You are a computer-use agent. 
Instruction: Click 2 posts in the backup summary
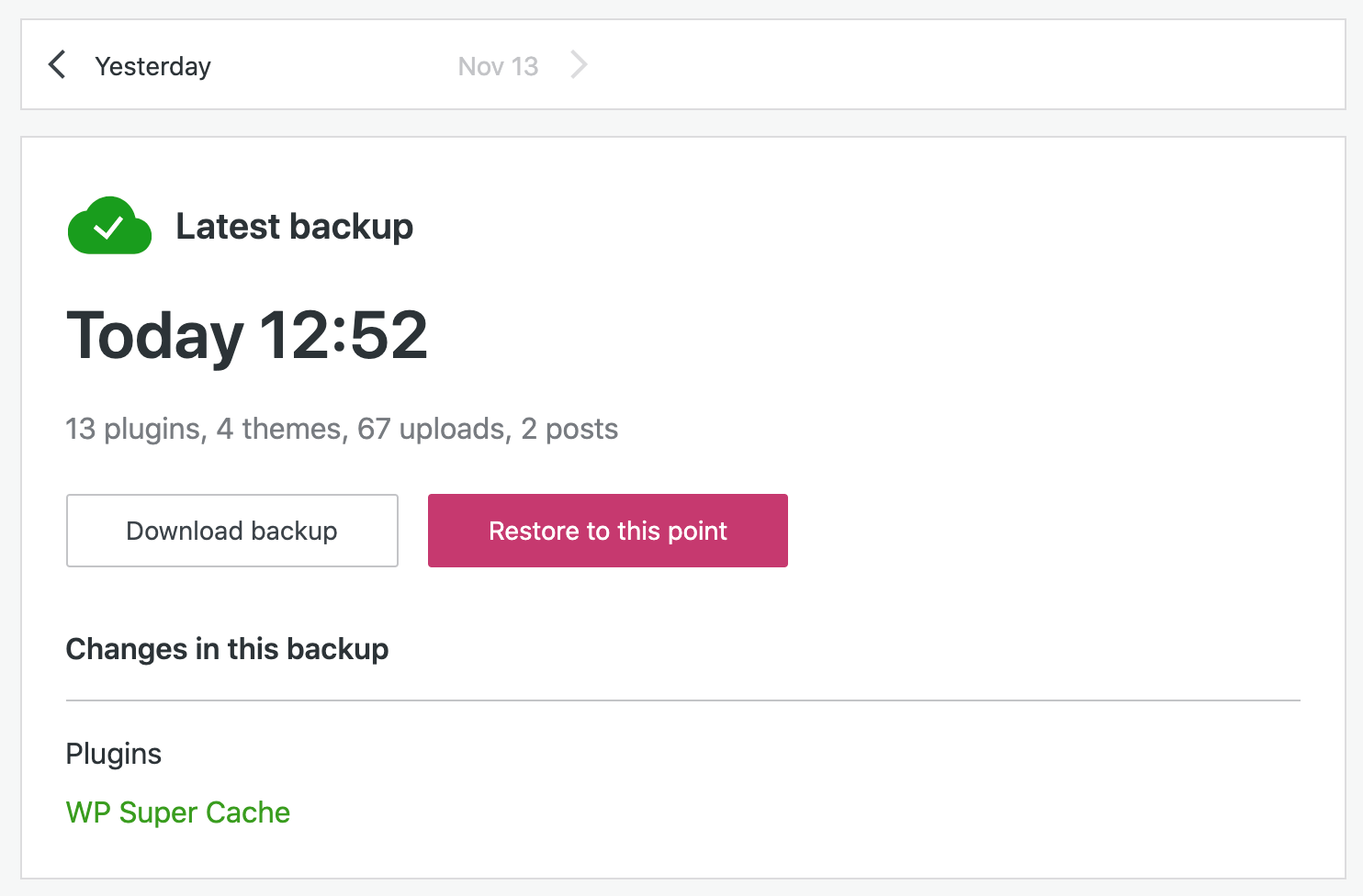[x=569, y=429]
